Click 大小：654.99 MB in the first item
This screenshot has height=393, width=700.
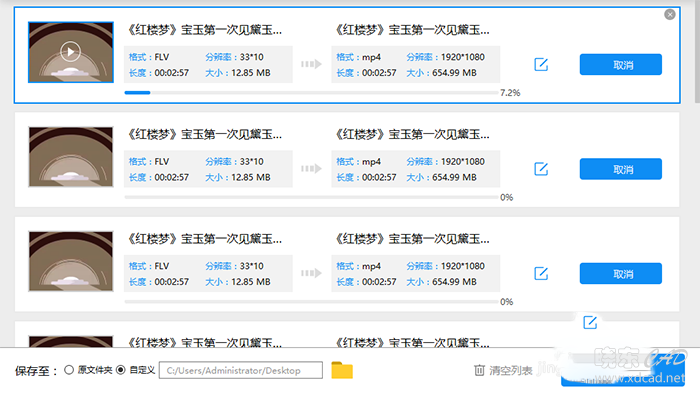coord(442,73)
